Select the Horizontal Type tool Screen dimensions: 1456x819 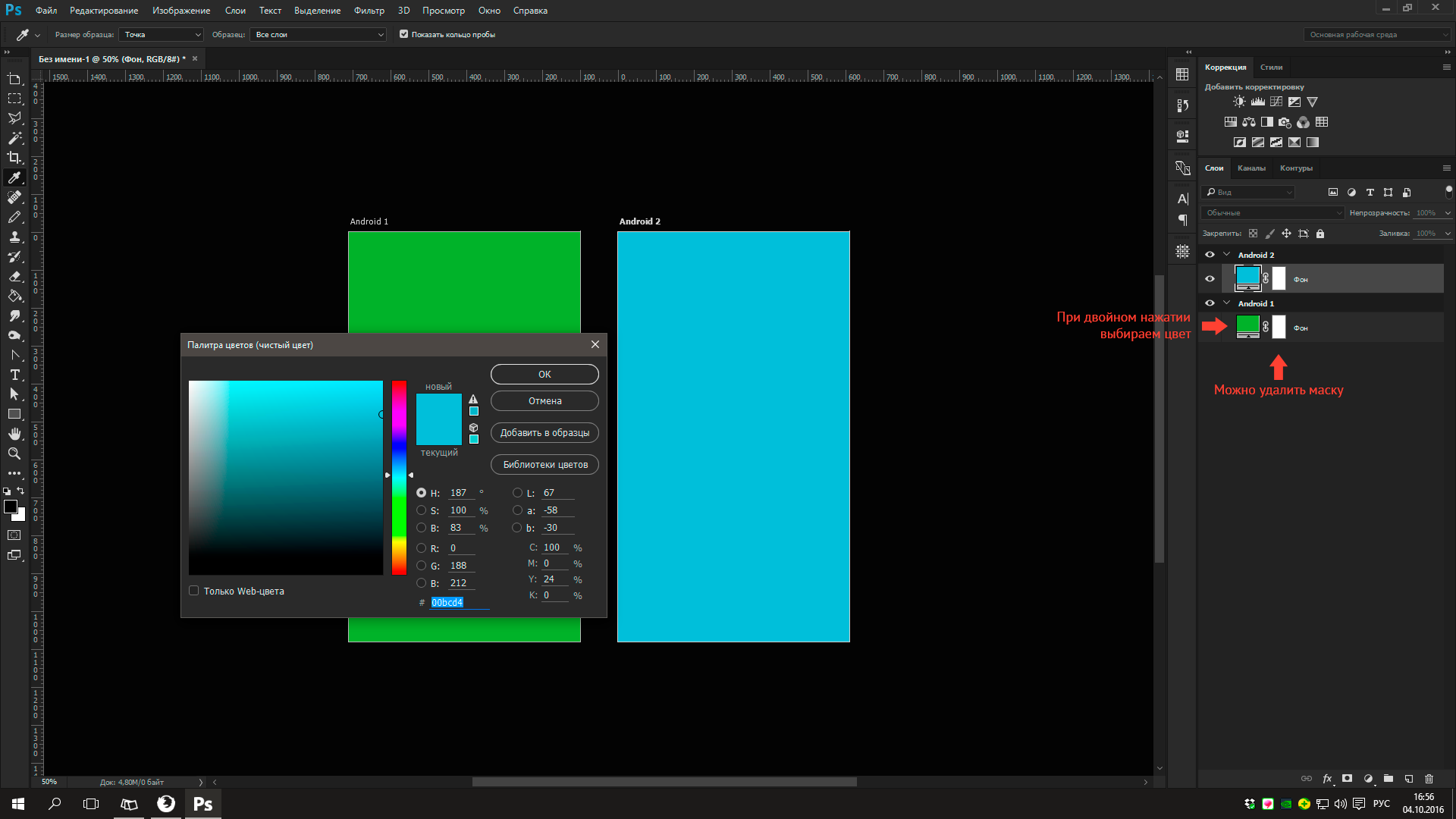click(x=14, y=375)
